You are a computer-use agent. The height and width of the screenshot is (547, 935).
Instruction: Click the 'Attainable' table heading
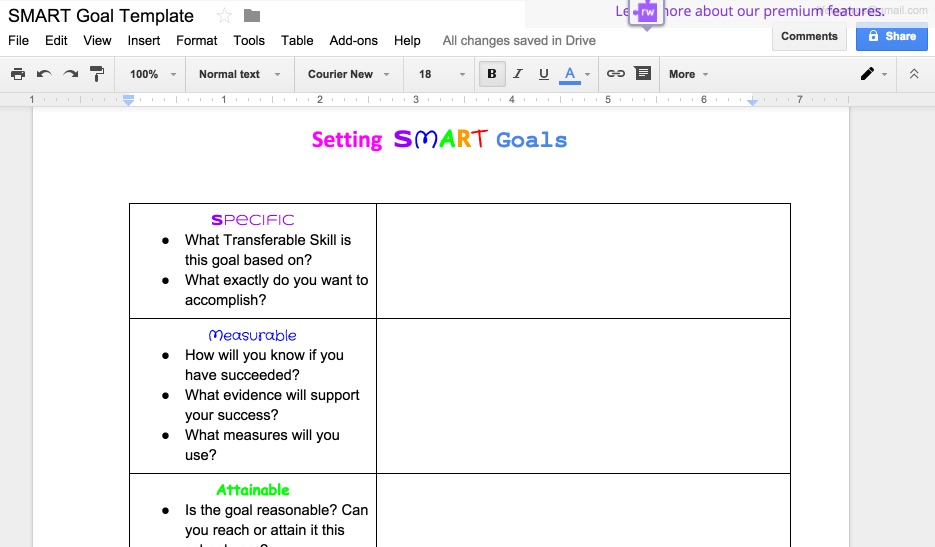click(253, 490)
